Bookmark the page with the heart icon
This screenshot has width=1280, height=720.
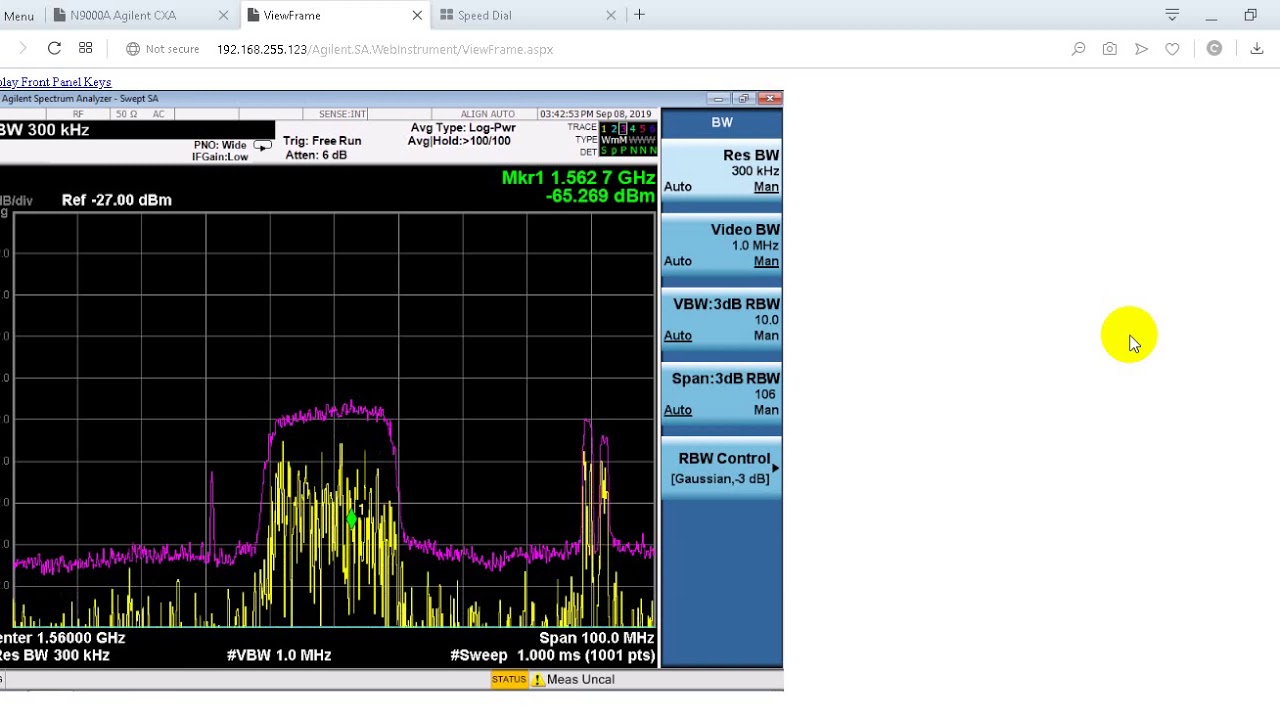1172,49
